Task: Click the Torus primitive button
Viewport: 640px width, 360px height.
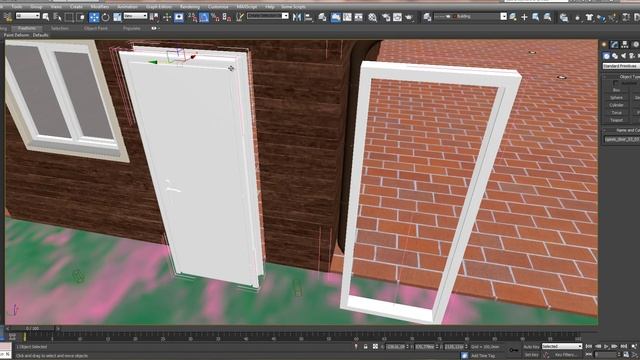Action: (616, 112)
